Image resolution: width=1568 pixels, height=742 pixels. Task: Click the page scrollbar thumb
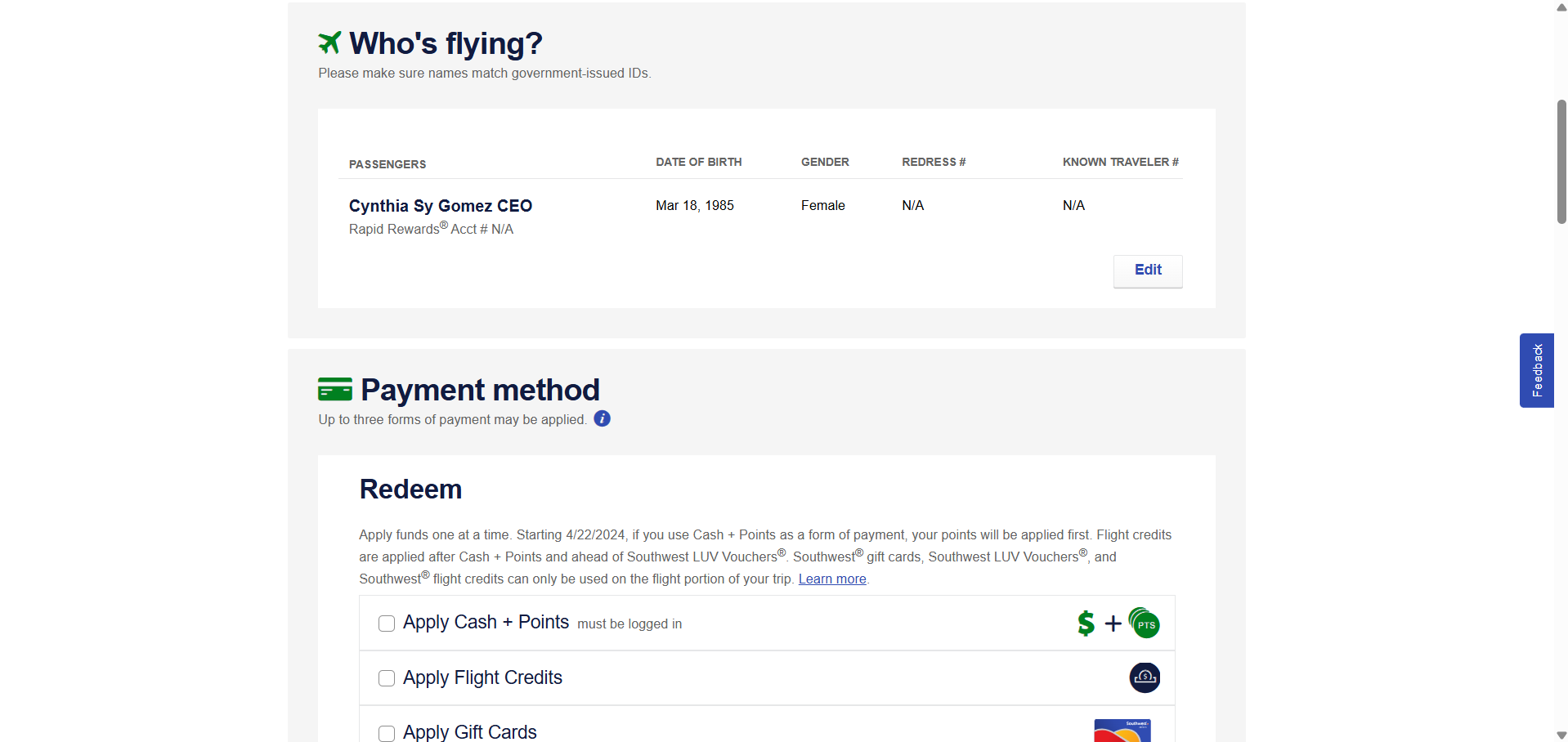1561,162
